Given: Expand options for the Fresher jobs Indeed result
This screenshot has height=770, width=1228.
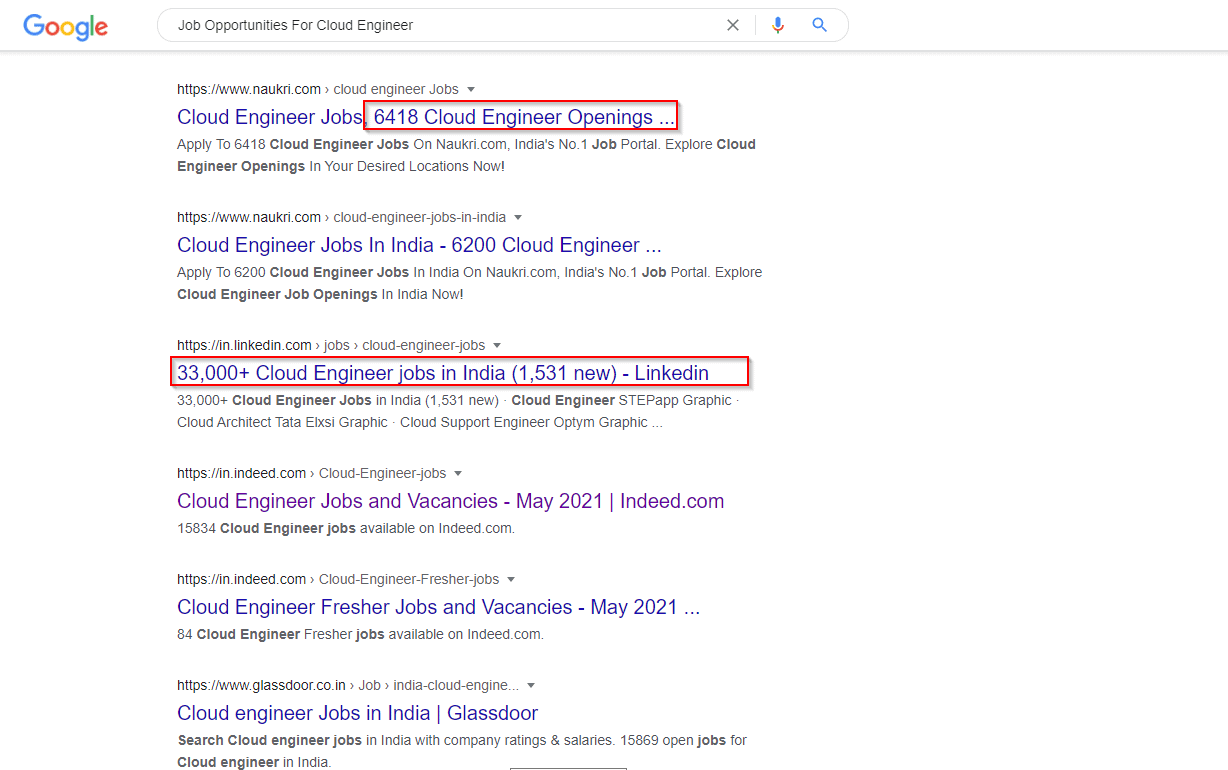Looking at the screenshot, I should [511, 579].
